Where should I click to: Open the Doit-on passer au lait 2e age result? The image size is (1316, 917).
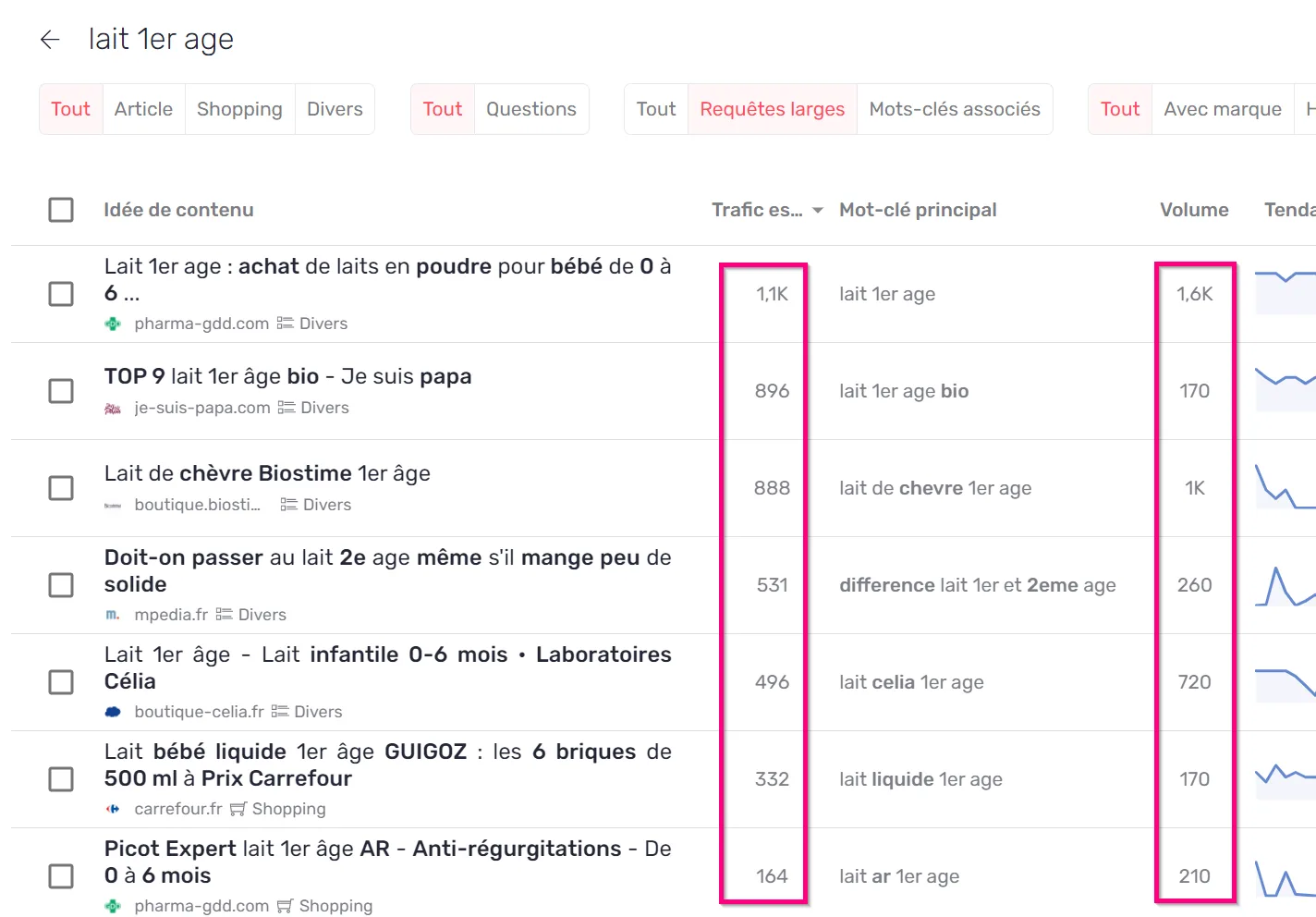(387, 570)
